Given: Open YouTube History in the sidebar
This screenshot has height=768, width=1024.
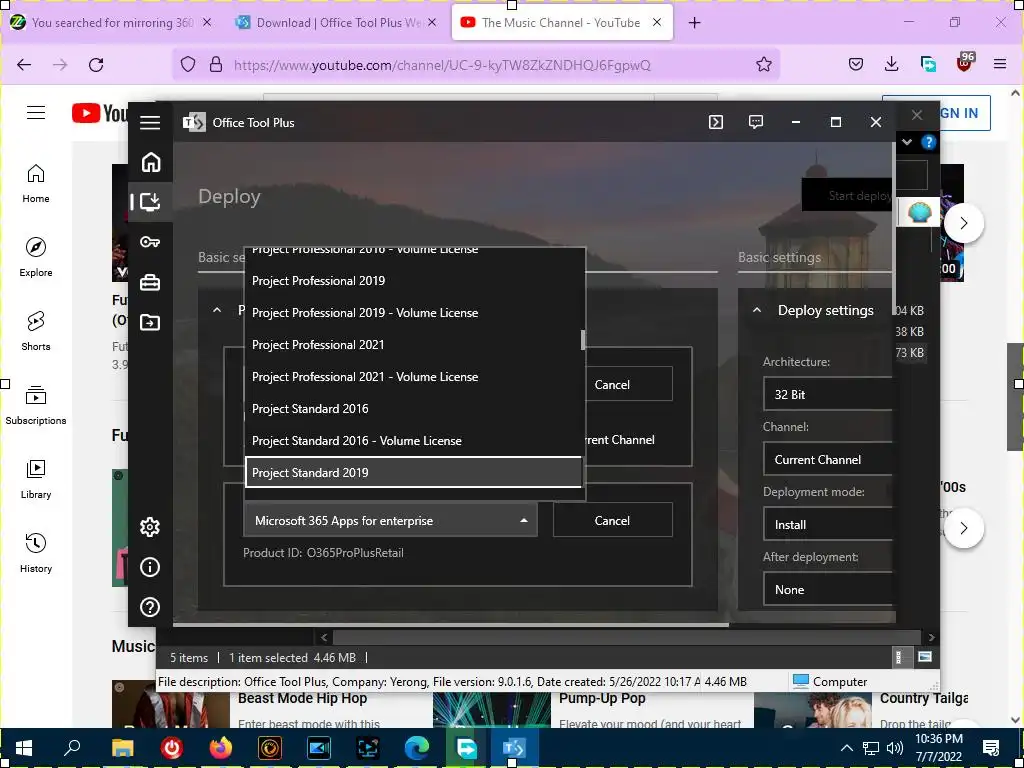Looking at the screenshot, I should click(36, 552).
